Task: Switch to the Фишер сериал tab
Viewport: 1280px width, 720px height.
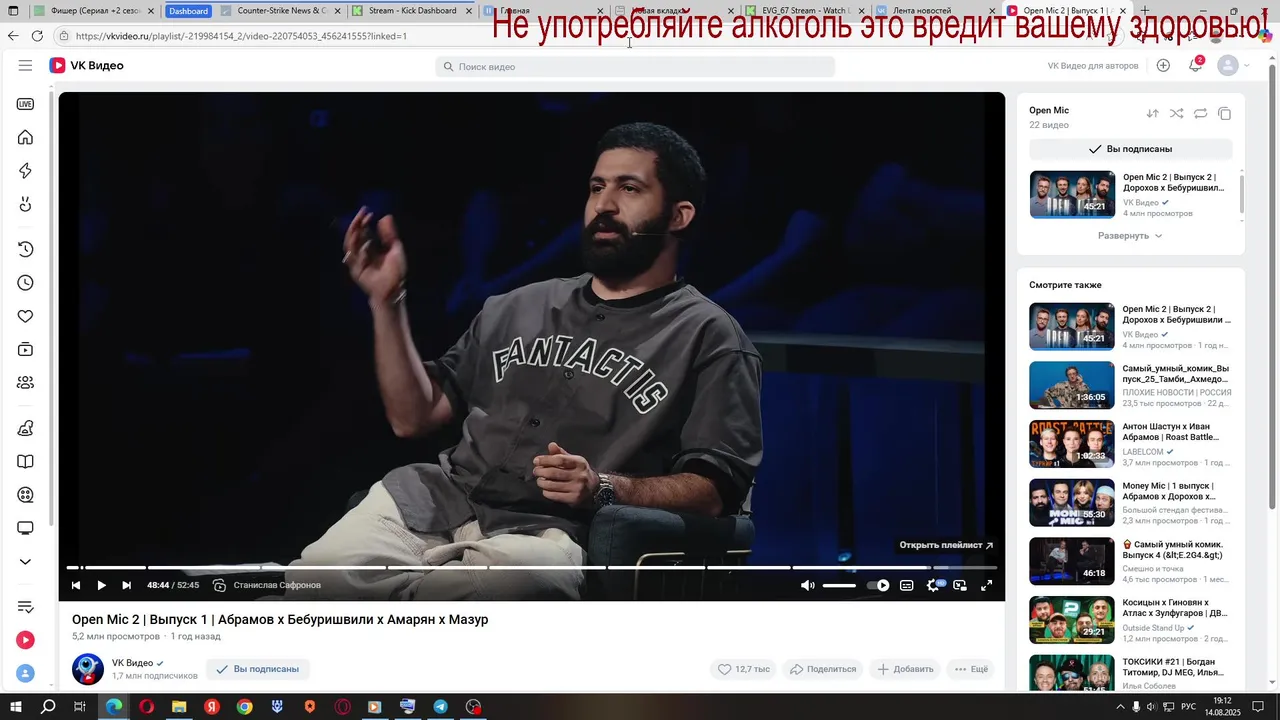Action: [95, 11]
